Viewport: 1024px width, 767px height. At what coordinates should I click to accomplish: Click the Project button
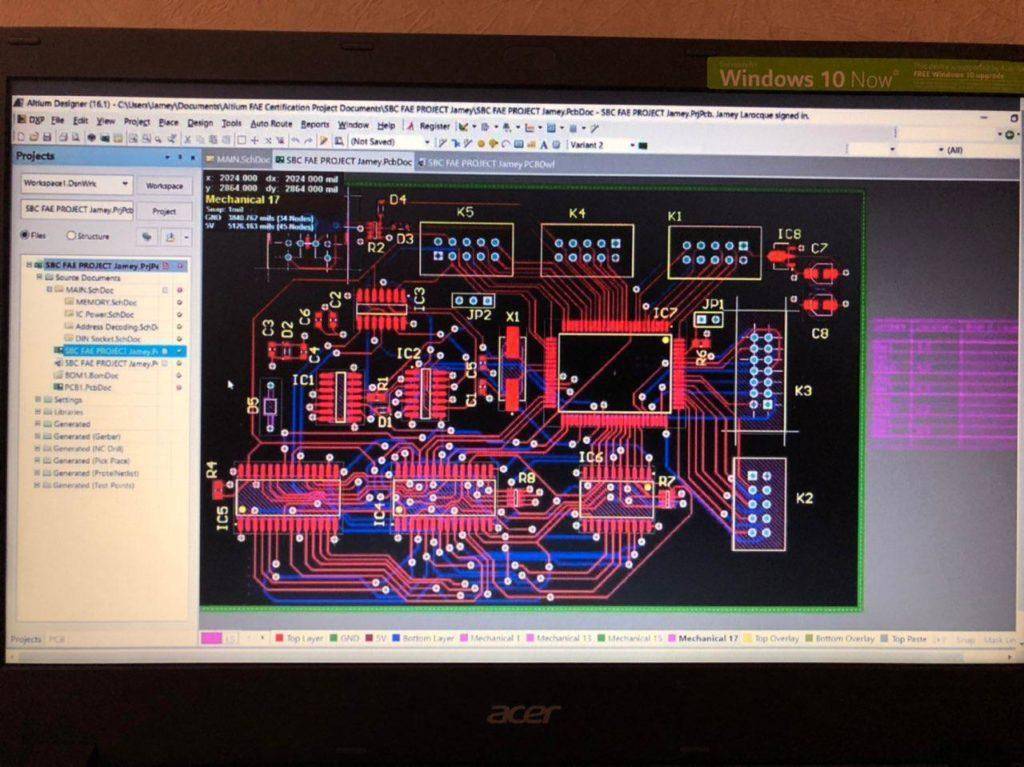coord(165,211)
